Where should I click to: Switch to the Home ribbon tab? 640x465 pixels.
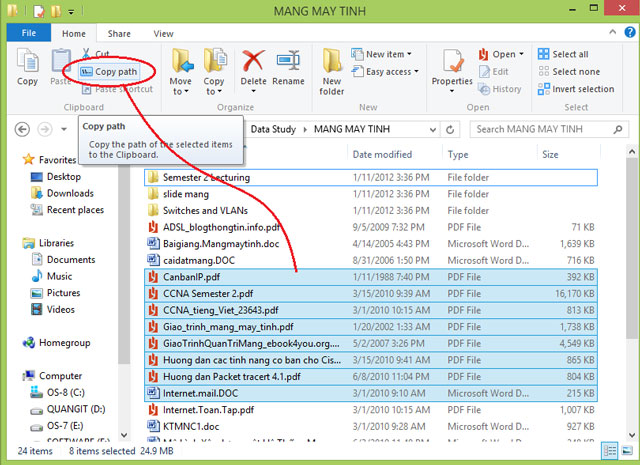[x=73, y=33]
